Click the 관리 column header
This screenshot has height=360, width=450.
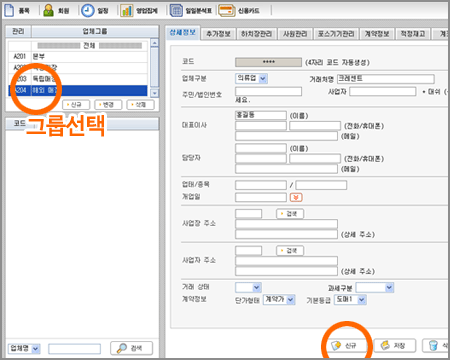pos(19,31)
